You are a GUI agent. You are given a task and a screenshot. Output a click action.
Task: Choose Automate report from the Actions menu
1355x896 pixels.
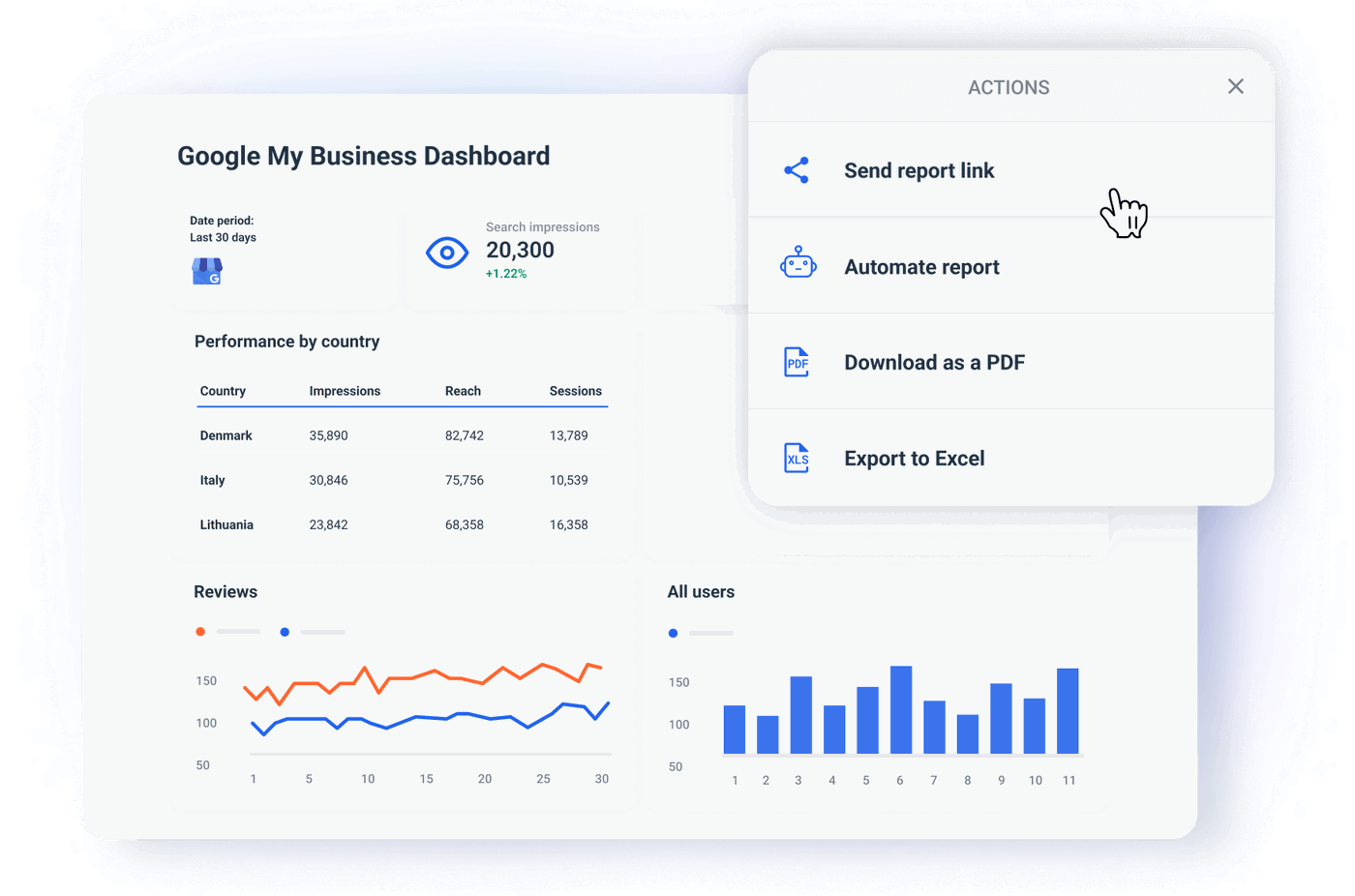pyautogui.click(x=921, y=266)
